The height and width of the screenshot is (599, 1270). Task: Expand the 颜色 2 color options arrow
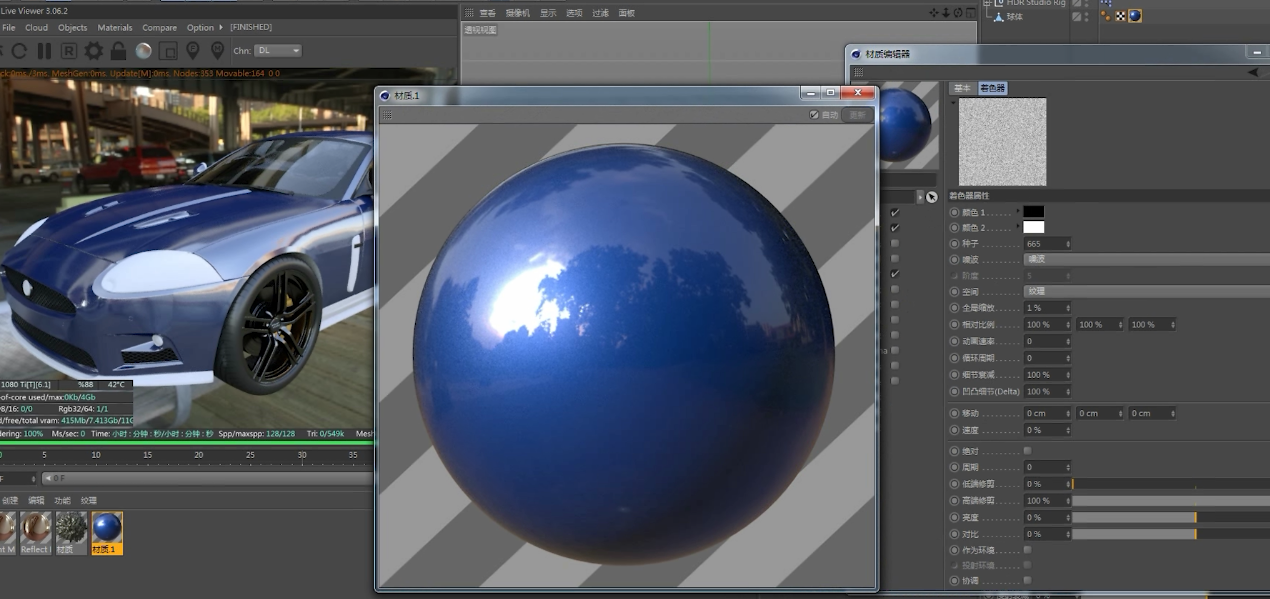[1018, 227]
